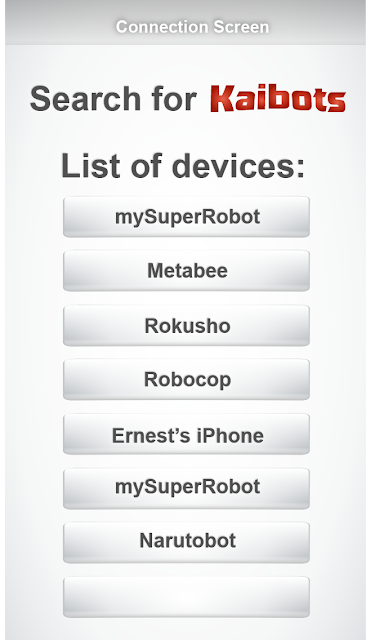The width and height of the screenshot is (366, 640).
Task: Click the word 'devices:' in the list heading
Action: pyautogui.click(x=238, y=165)
